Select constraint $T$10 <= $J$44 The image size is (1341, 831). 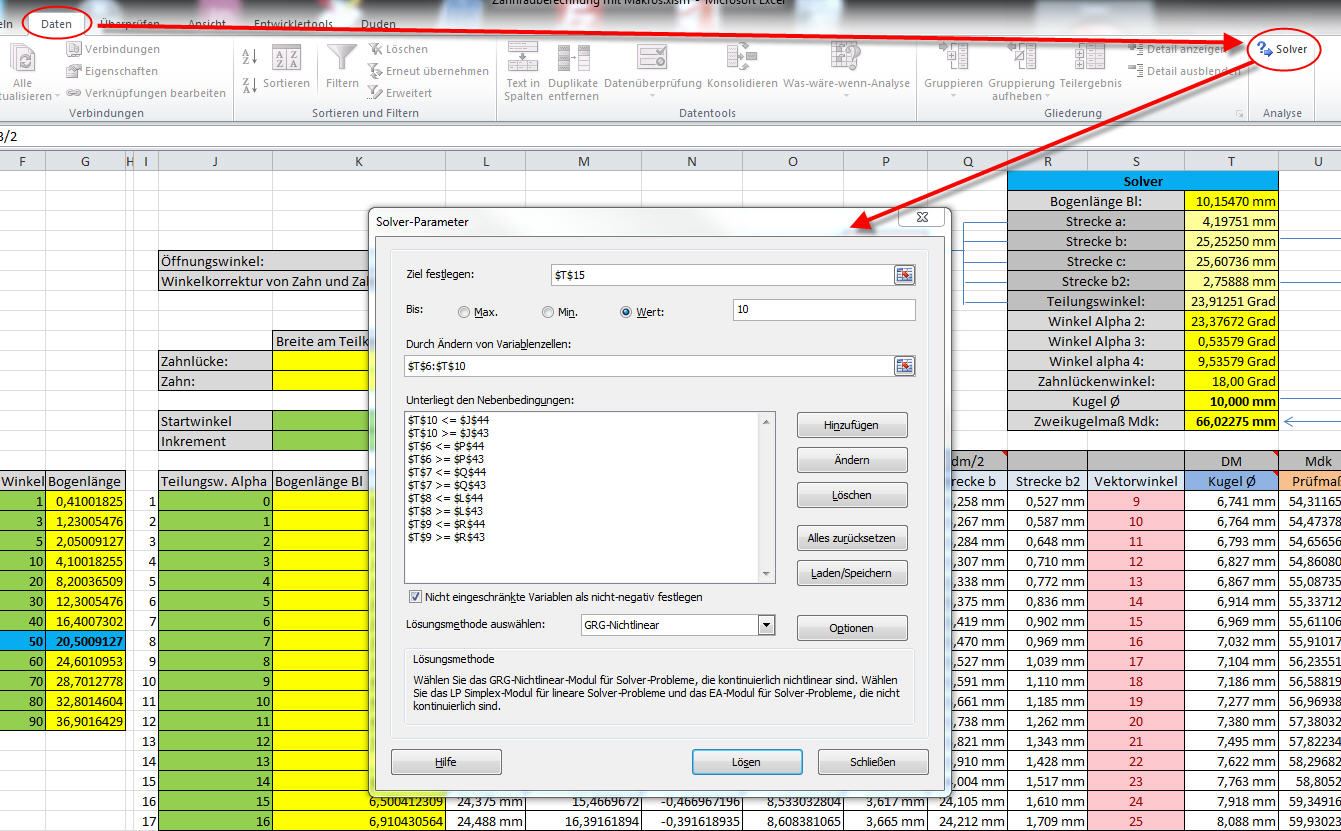click(x=447, y=420)
